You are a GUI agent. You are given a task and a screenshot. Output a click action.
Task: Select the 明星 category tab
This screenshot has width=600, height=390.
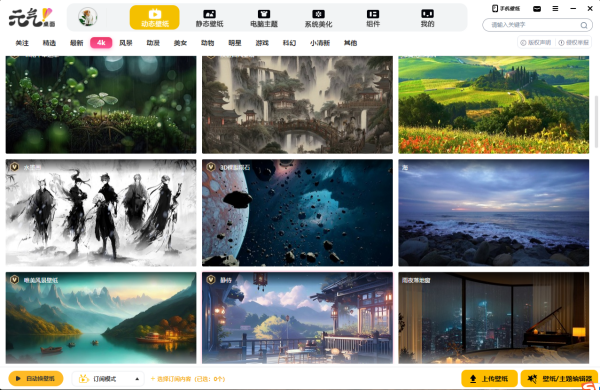point(235,43)
